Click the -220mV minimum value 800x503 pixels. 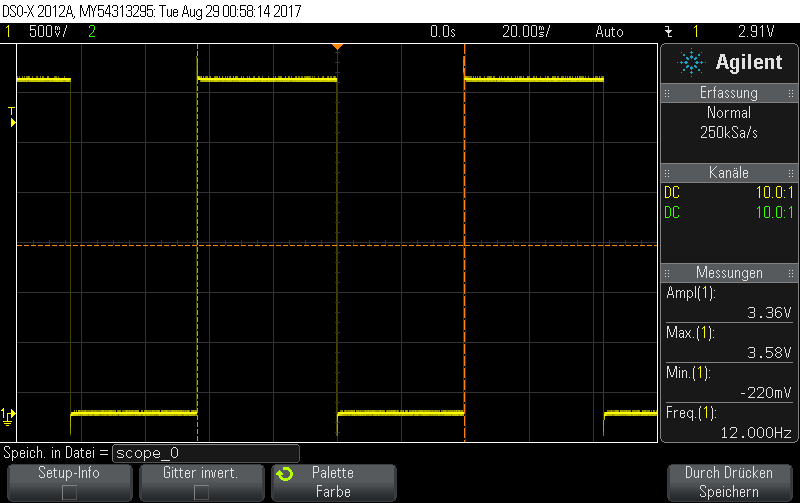point(765,393)
